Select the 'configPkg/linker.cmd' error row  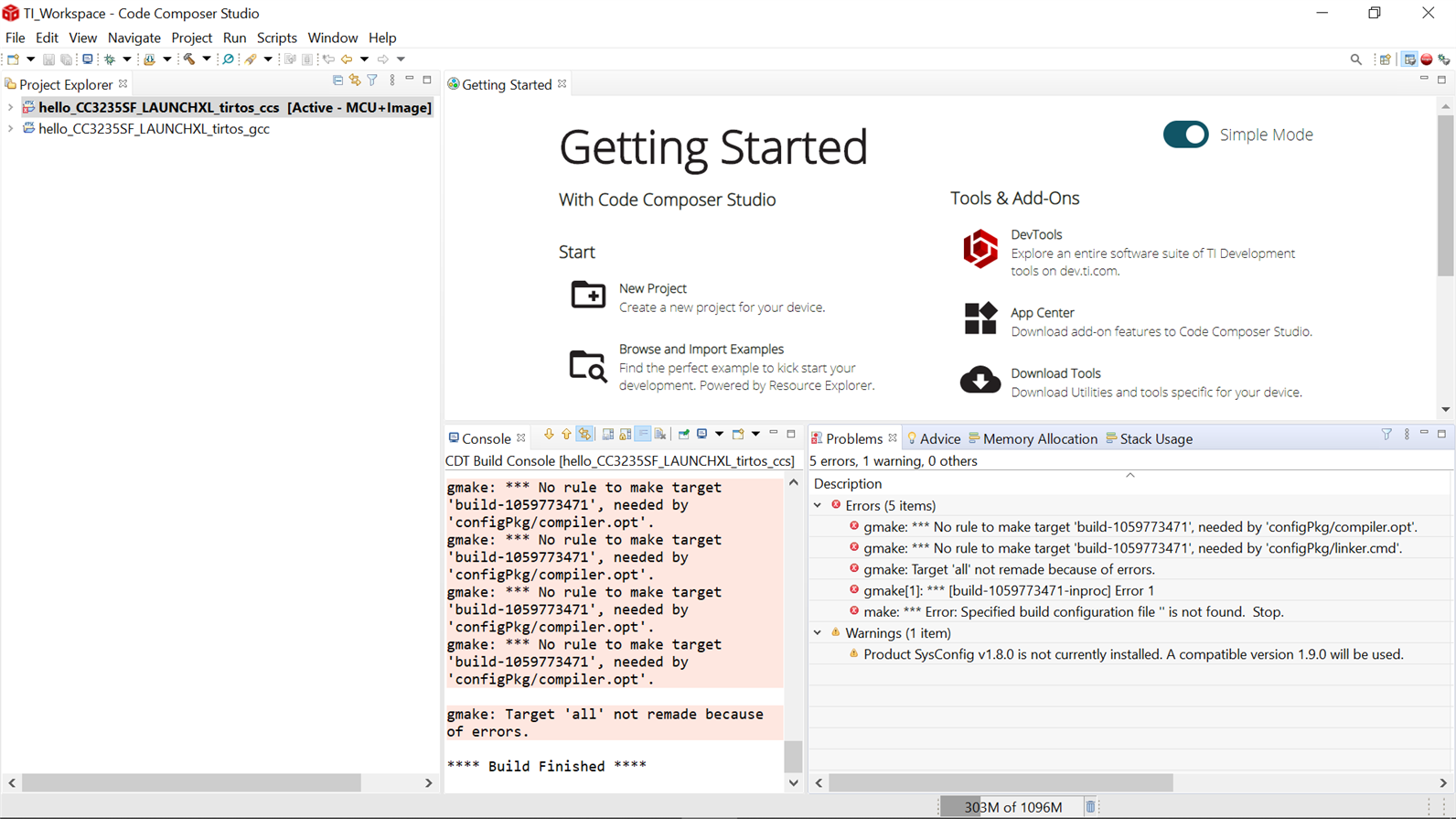coord(1129,548)
